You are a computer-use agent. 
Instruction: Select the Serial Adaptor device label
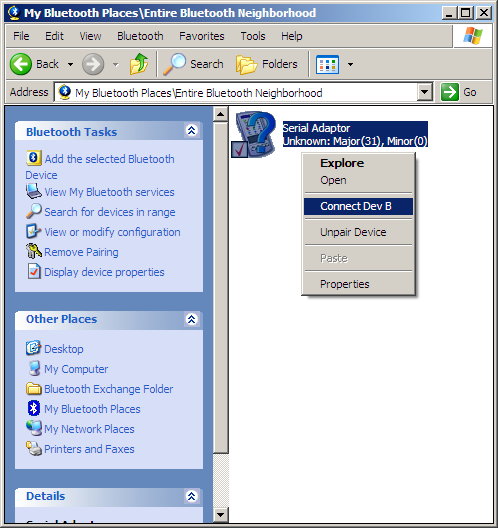pyautogui.click(x=355, y=134)
